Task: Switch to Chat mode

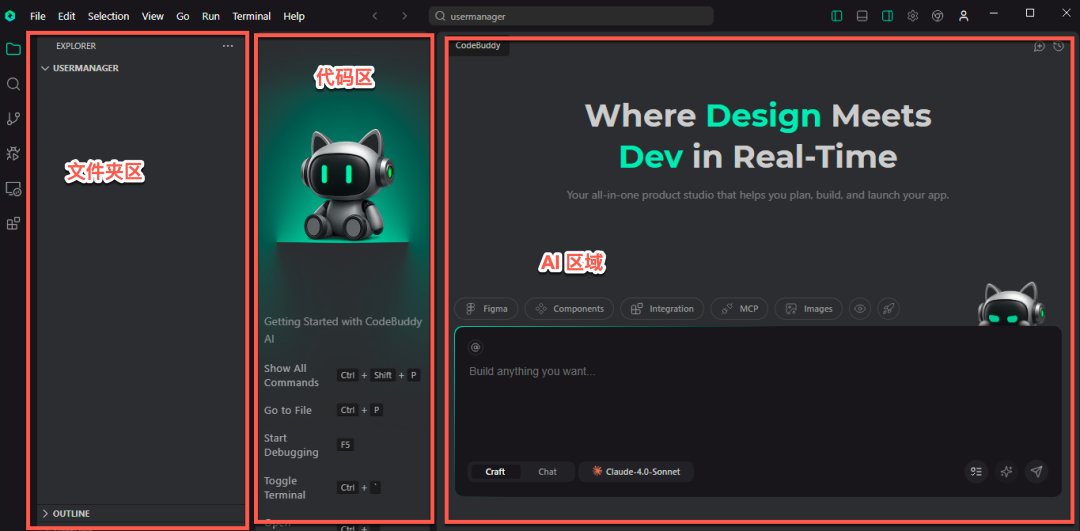Action: pos(548,472)
